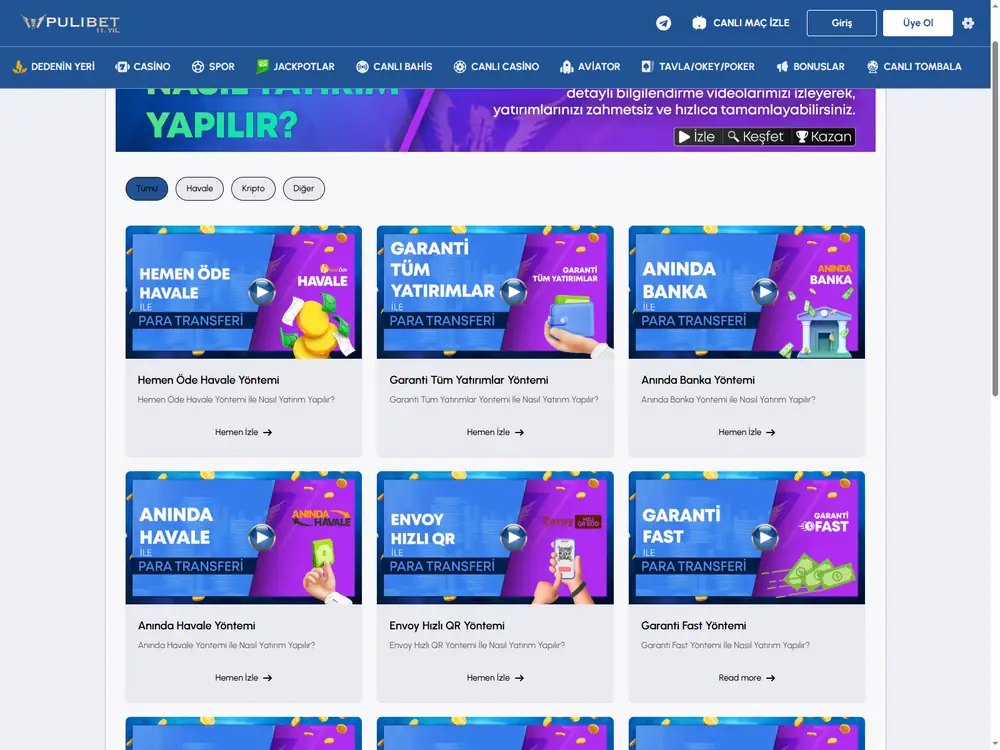The width and height of the screenshot is (1000, 750).
Task: Select the Tümü filter tab
Action: (x=147, y=189)
